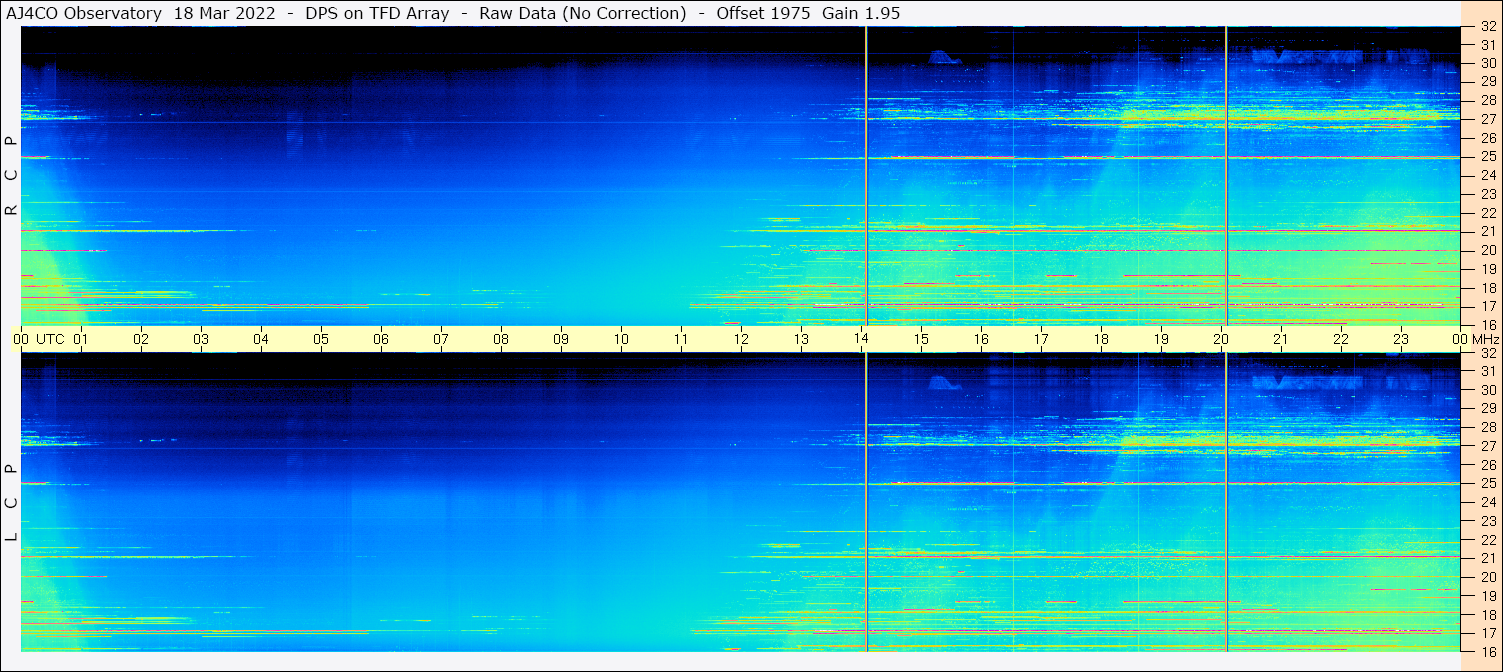The image size is (1503, 672).
Task: Click the AJ4CO Observatory title text
Action: [x=84, y=13]
